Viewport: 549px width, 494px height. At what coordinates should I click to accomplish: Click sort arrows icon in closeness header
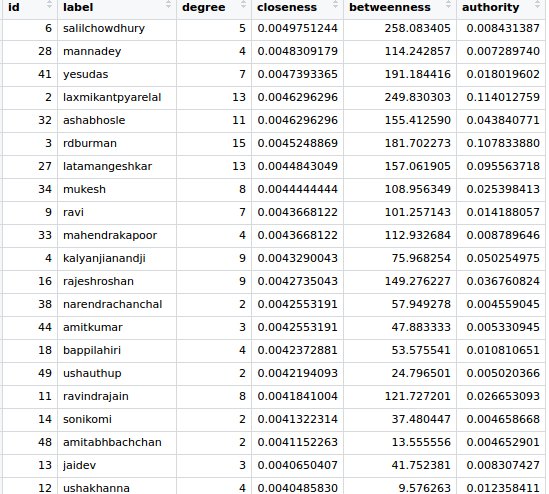click(335, 4)
